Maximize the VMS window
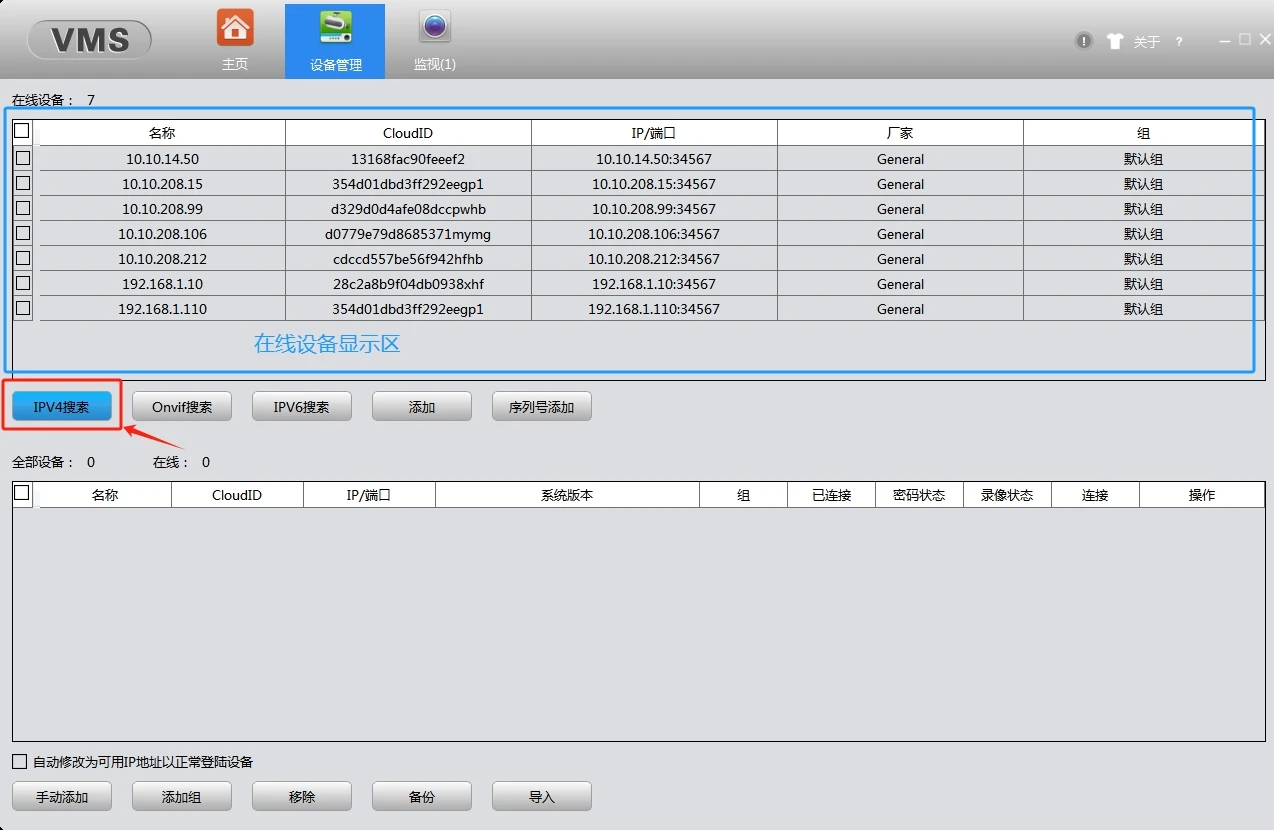Screen dimensions: 1274x830 (x=1245, y=40)
